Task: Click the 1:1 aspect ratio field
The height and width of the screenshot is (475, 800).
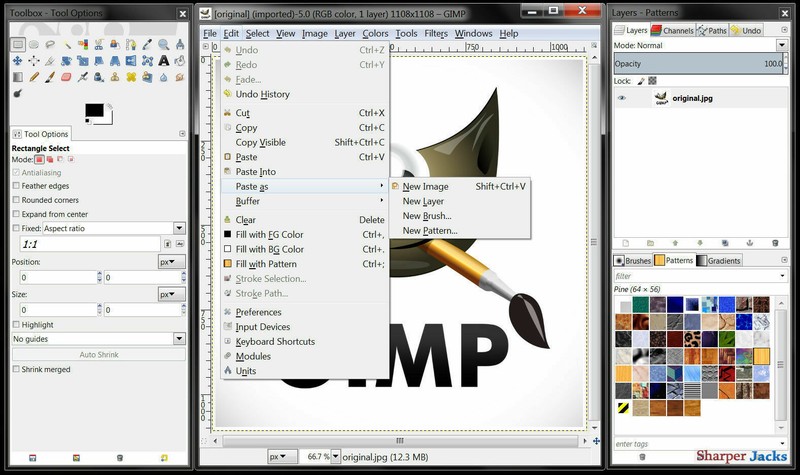Action: click(x=90, y=244)
